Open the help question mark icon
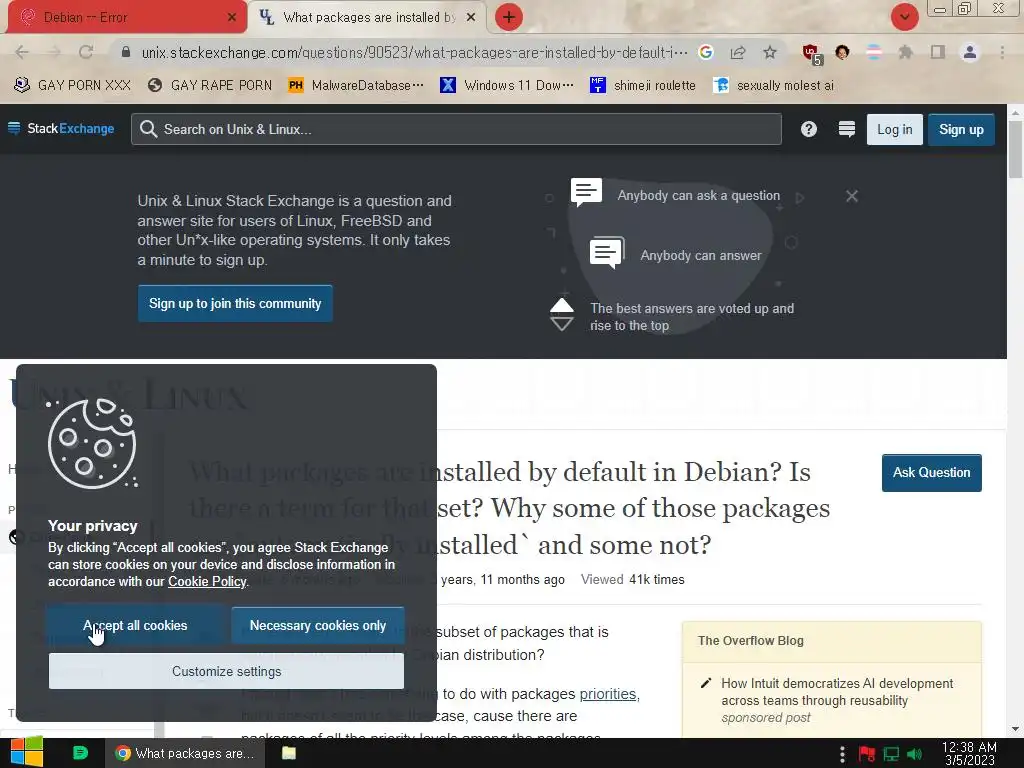The width and height of the screenshot is (1024, 768). coord(808,129)
